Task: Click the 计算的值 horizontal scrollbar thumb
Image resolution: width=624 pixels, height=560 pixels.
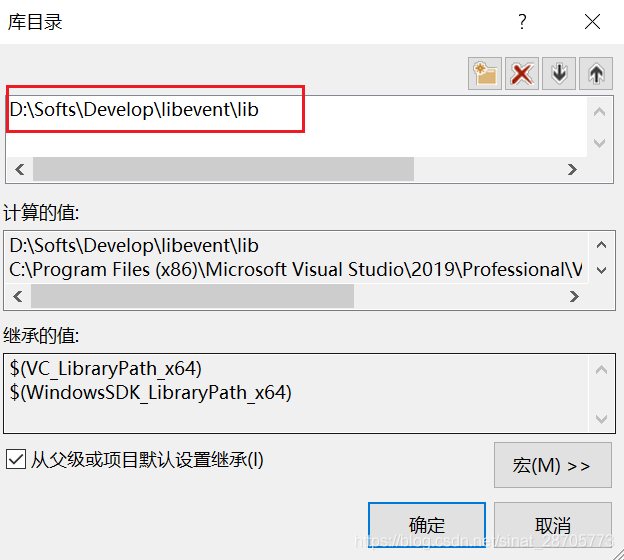Action: click(x=193, y=297)
